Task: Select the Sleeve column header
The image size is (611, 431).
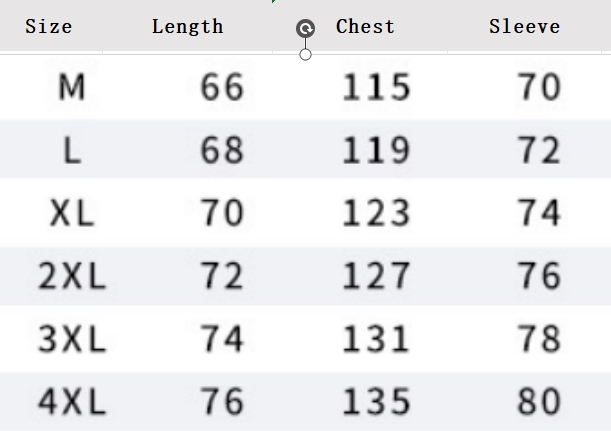Action: [x=525, y=26]
